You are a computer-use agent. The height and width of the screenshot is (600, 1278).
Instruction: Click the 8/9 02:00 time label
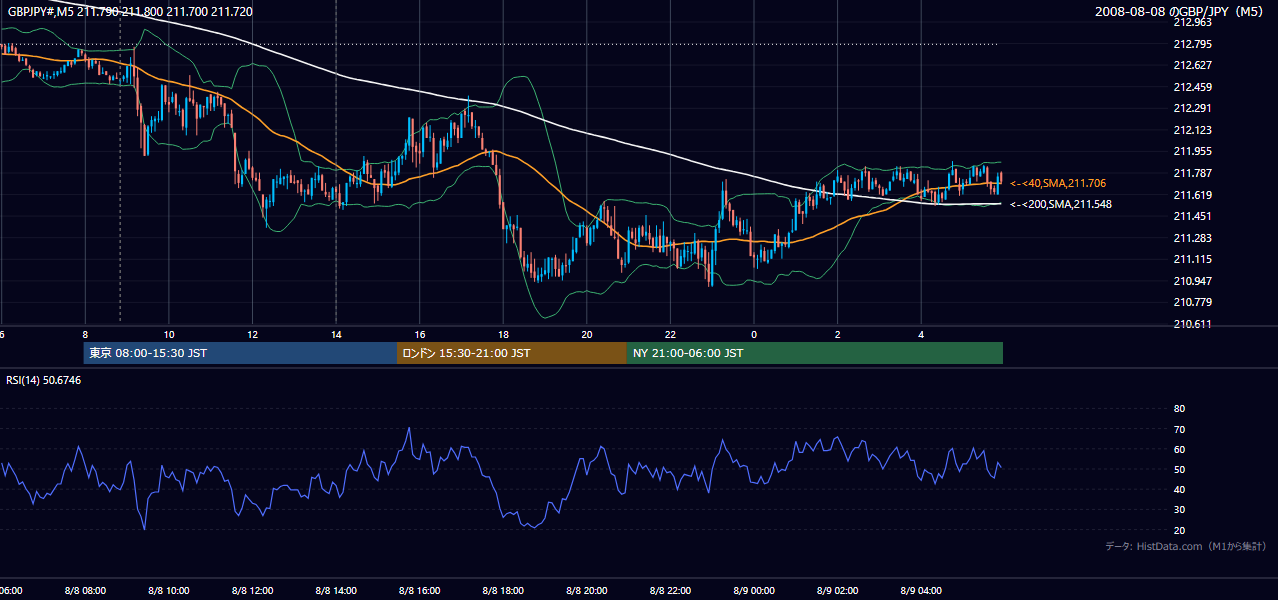[838, 591]
